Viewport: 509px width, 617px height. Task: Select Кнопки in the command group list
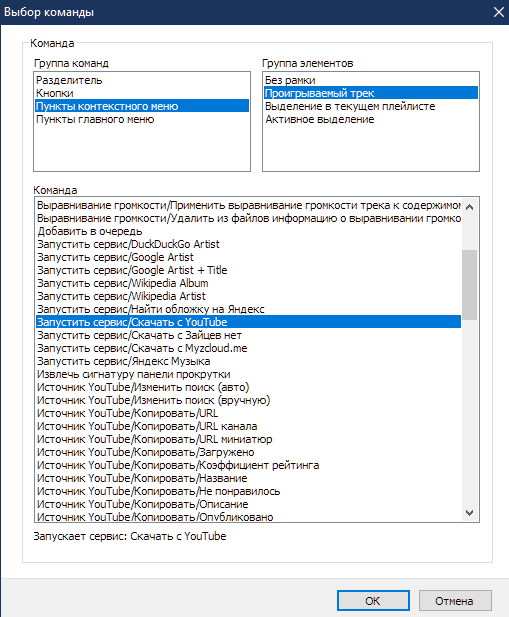coord(142,93)
